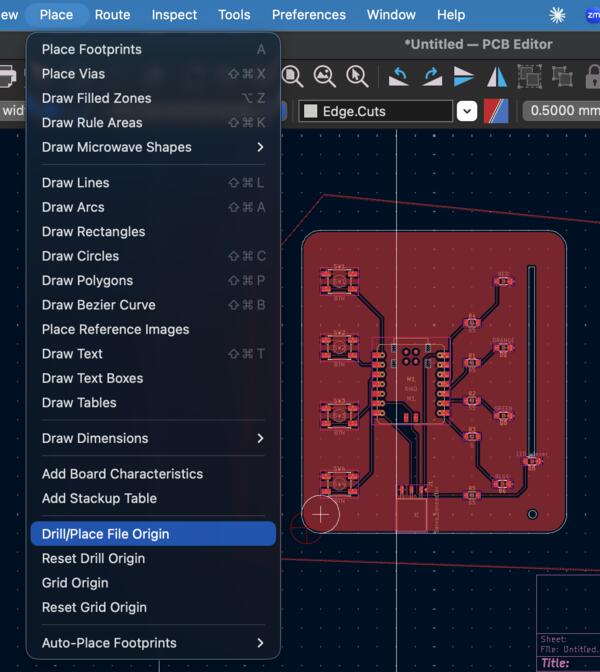600x672 pixels.
Task: Click the Mirror vertically (flip) icon
Action: tap(464, 76)
